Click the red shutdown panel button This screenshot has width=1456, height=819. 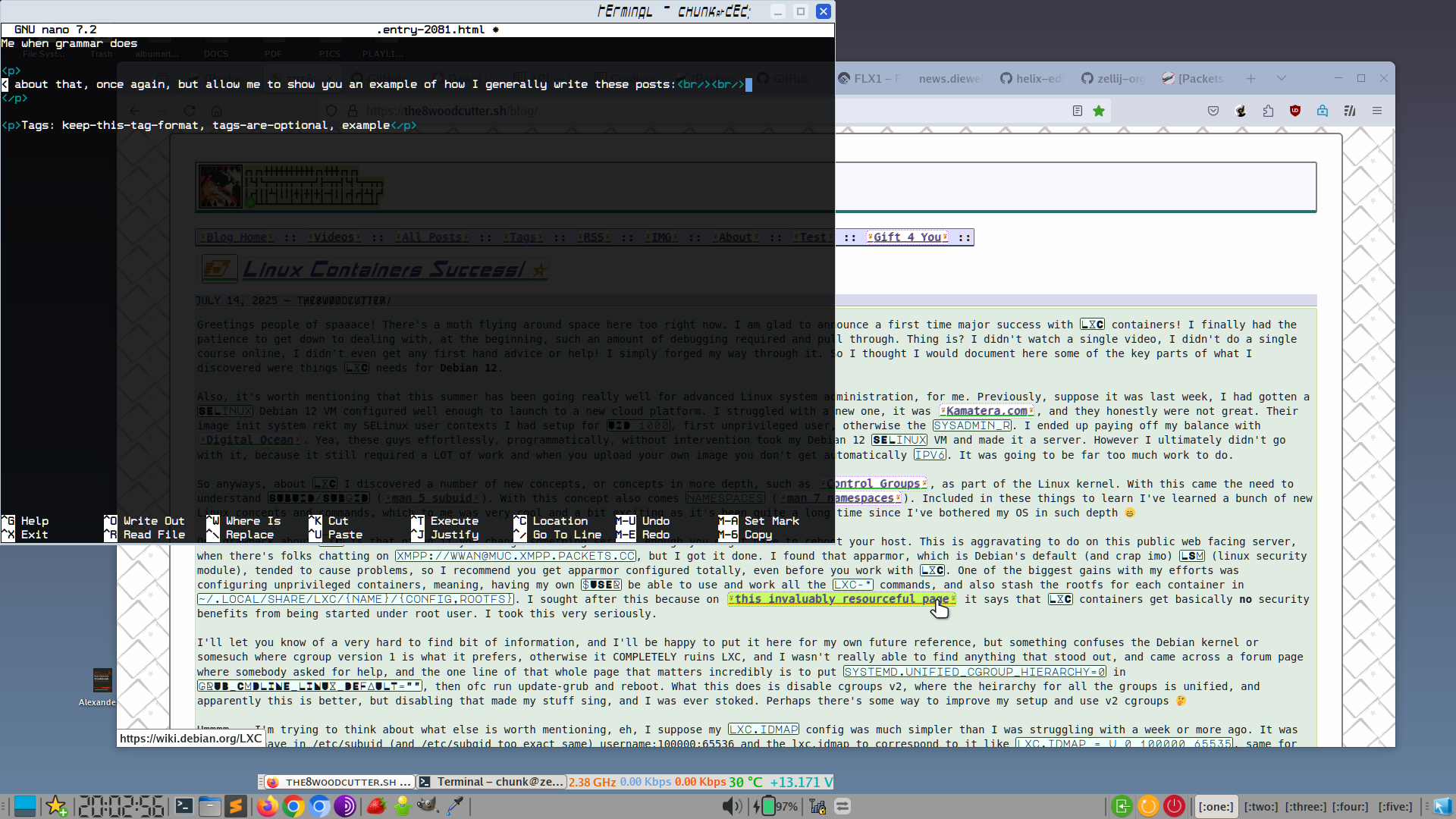coord(1174,806)
